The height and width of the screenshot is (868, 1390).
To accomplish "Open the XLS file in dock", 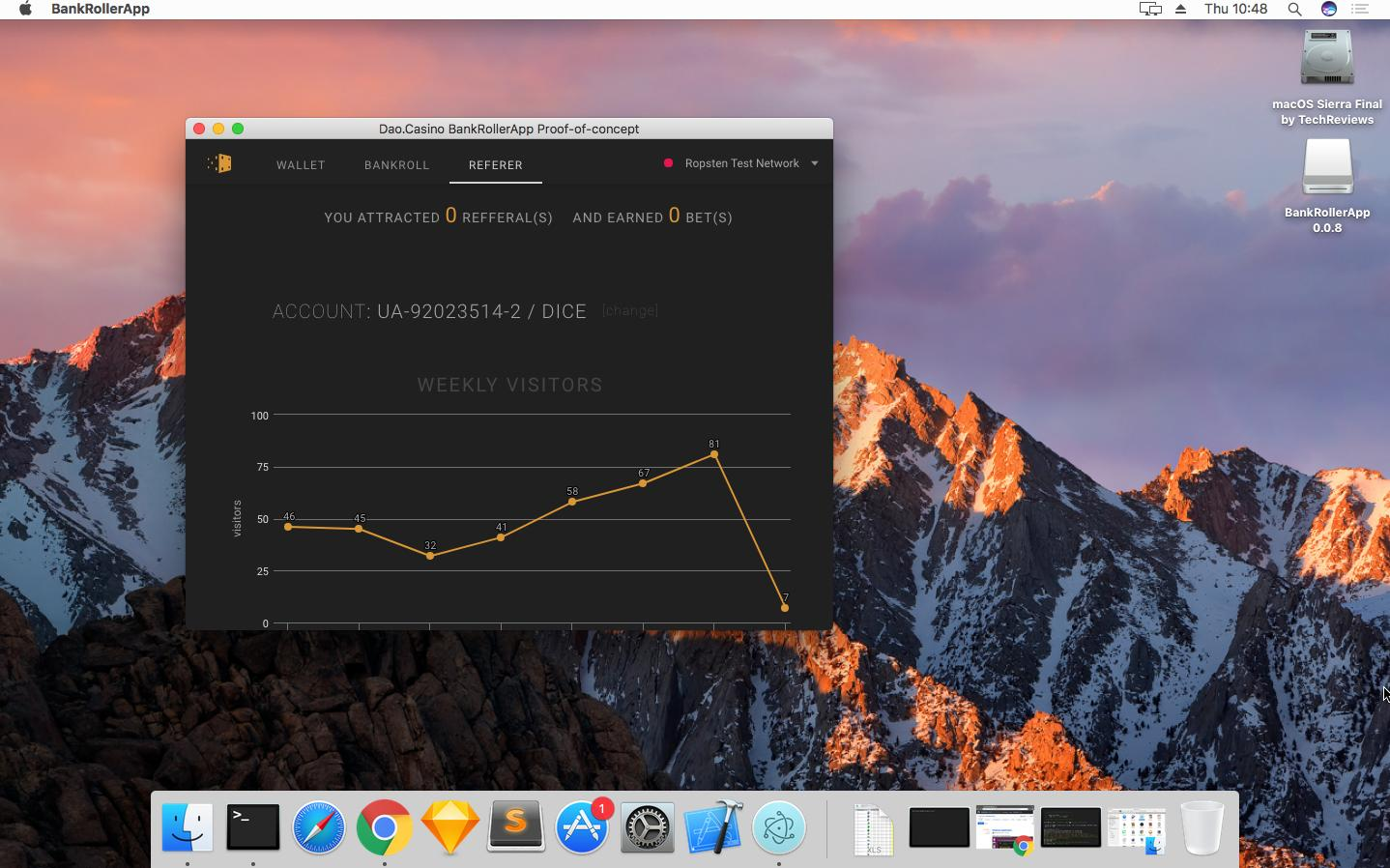I will coord(873,829).
